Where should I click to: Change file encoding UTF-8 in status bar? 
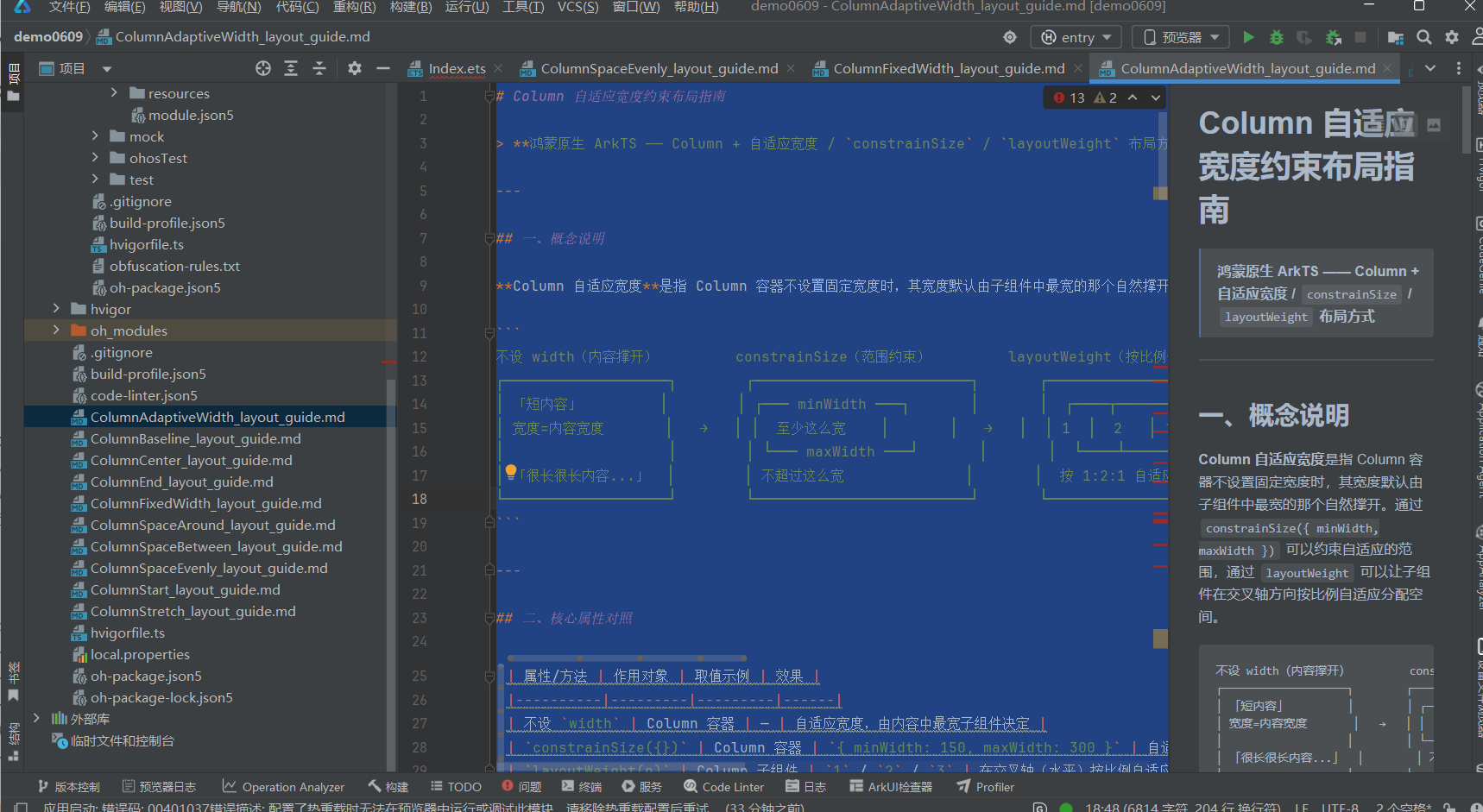pos(1340,808)
